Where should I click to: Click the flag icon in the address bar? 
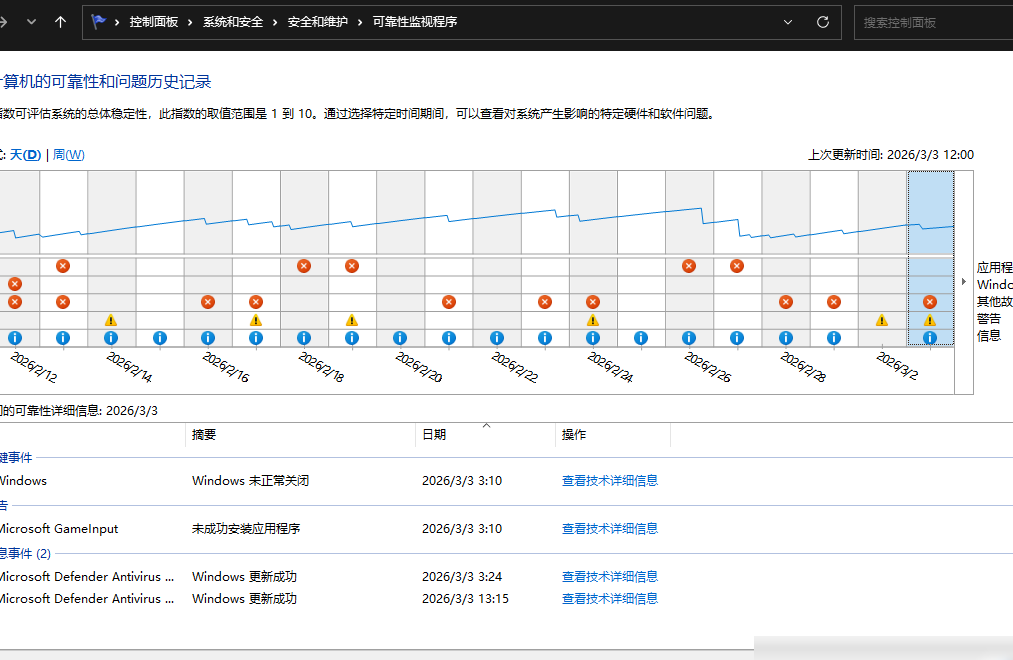click(98, 21)
